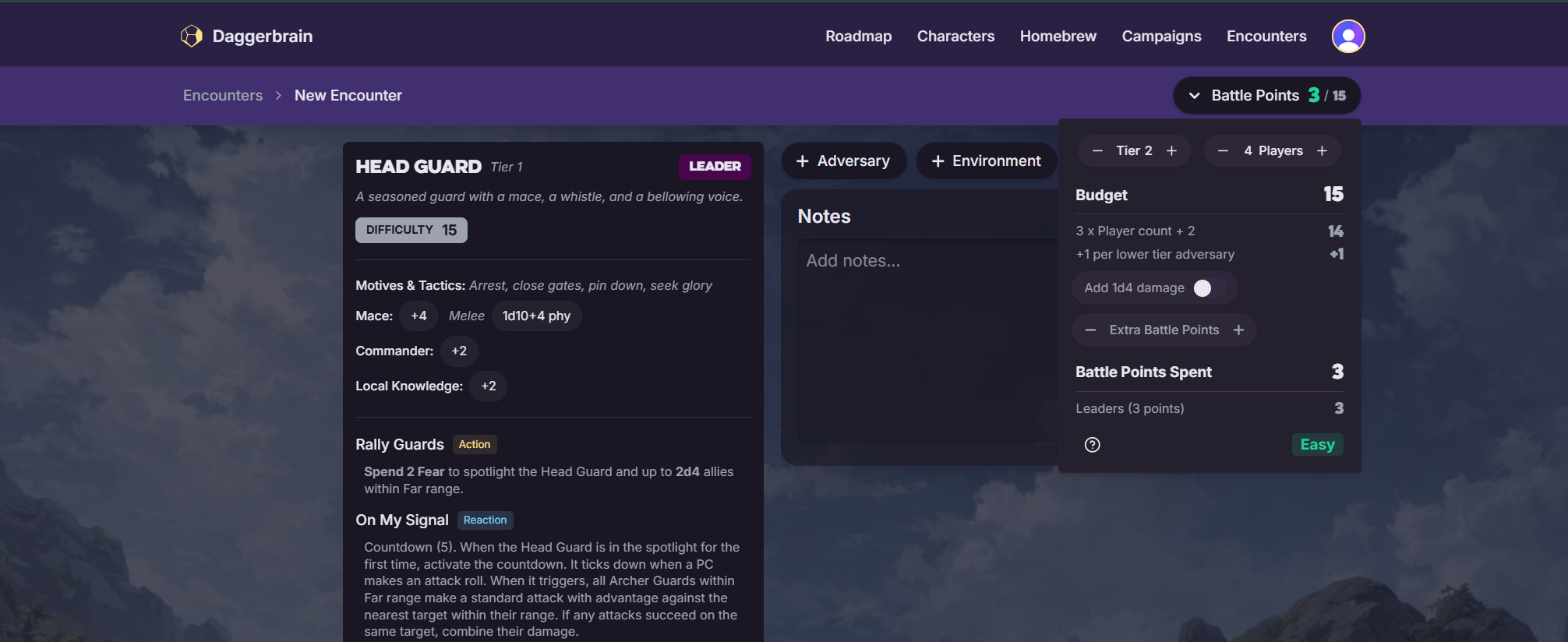
Task: Decrease Extra Battle Points
Action: coord(1090,330)
